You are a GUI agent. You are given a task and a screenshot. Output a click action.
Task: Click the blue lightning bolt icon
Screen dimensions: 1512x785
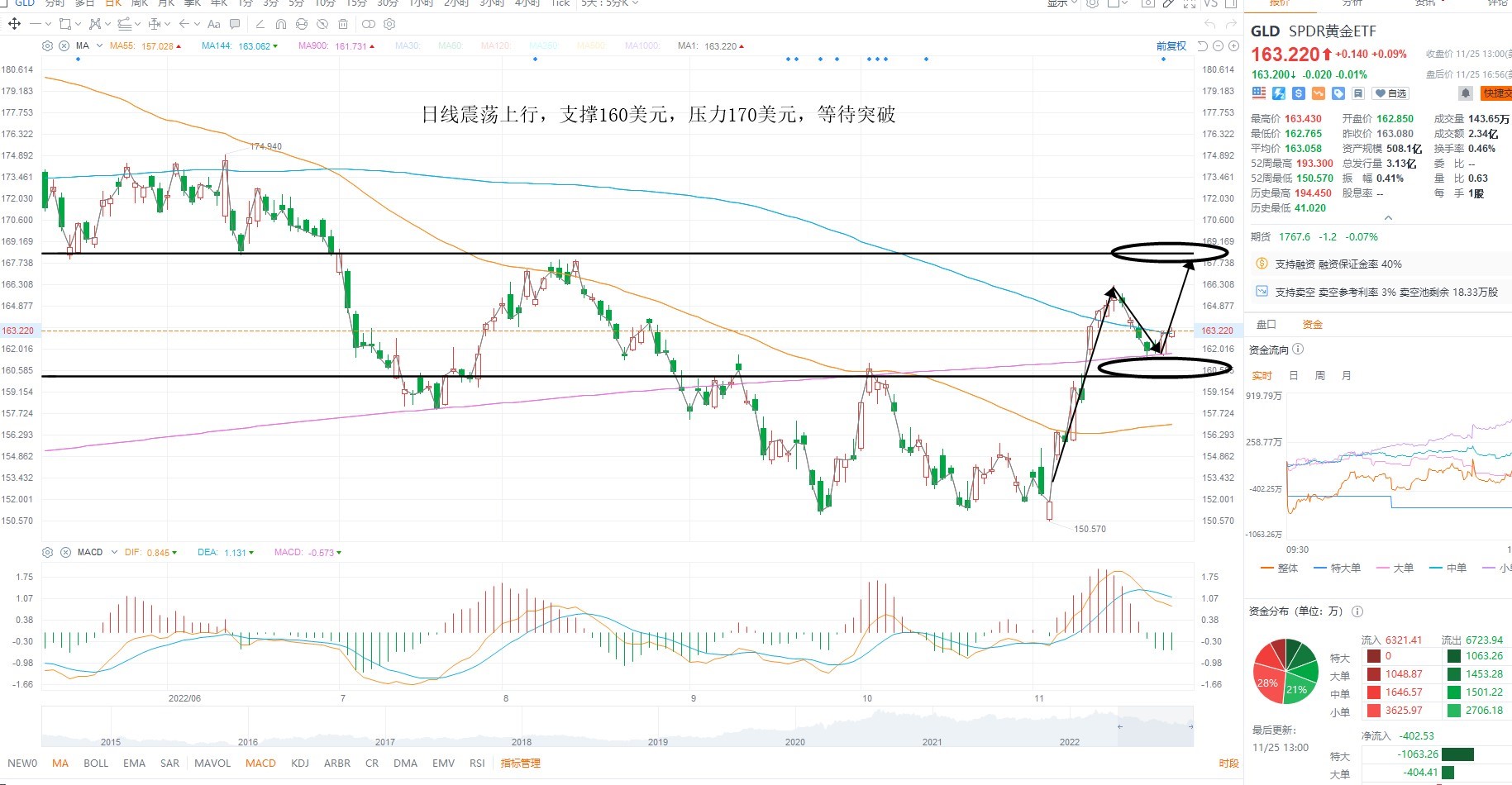click(x=1279, y=93)
